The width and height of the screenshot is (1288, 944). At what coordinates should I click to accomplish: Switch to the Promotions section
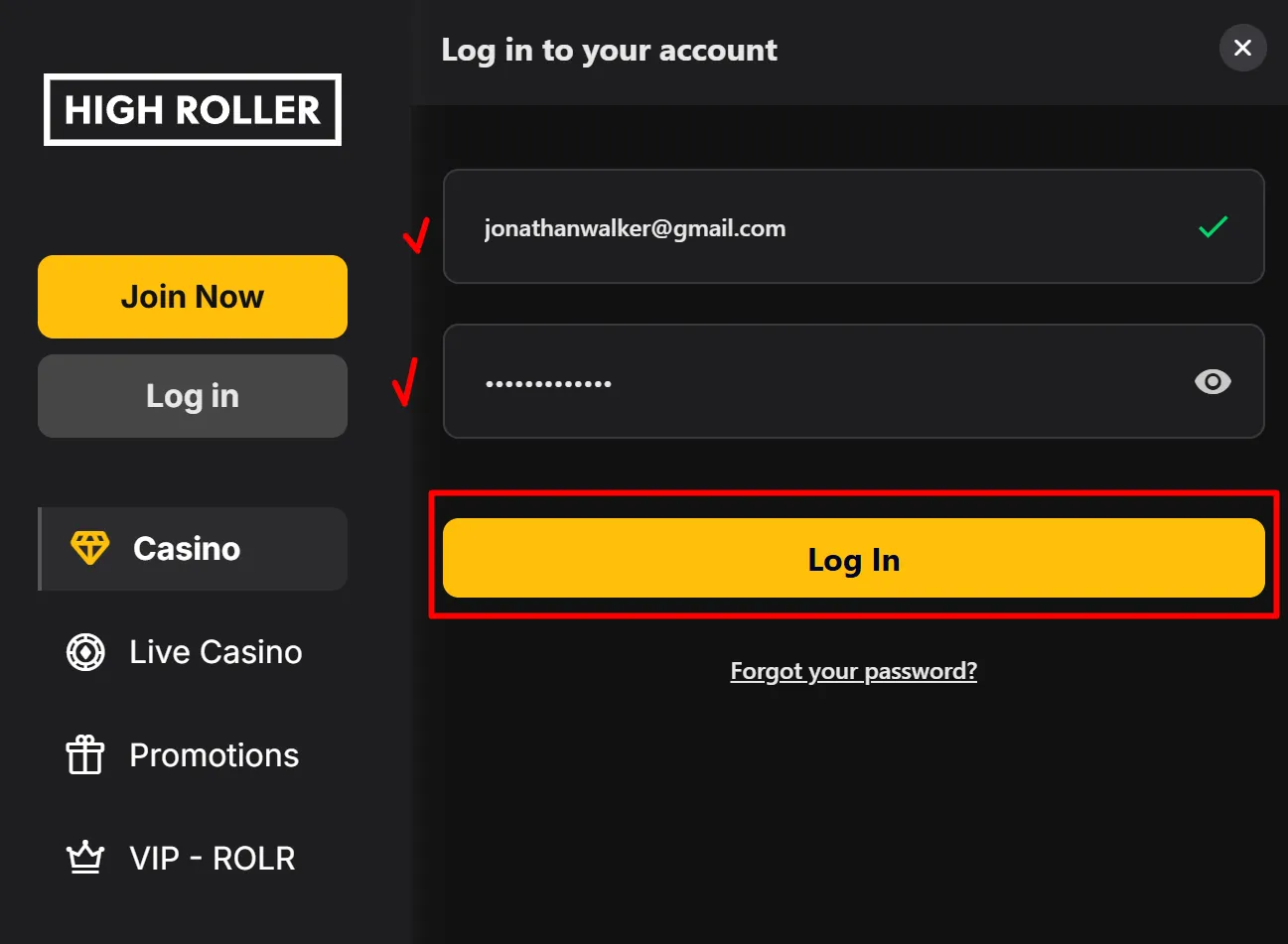[x=213, y=755]
